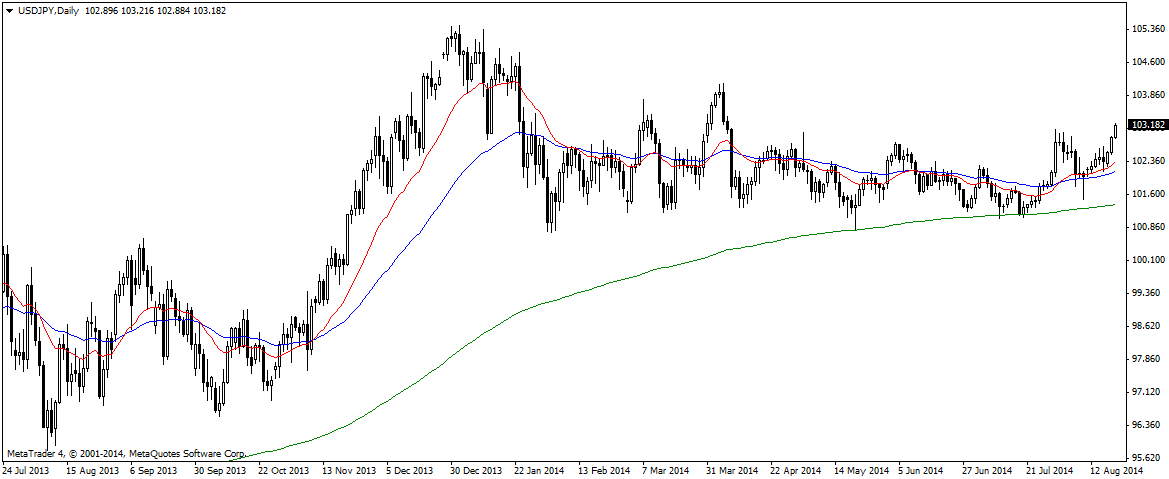Click the latest candlestick at the right edge

pyautogui.click(x=1115, y=130)
